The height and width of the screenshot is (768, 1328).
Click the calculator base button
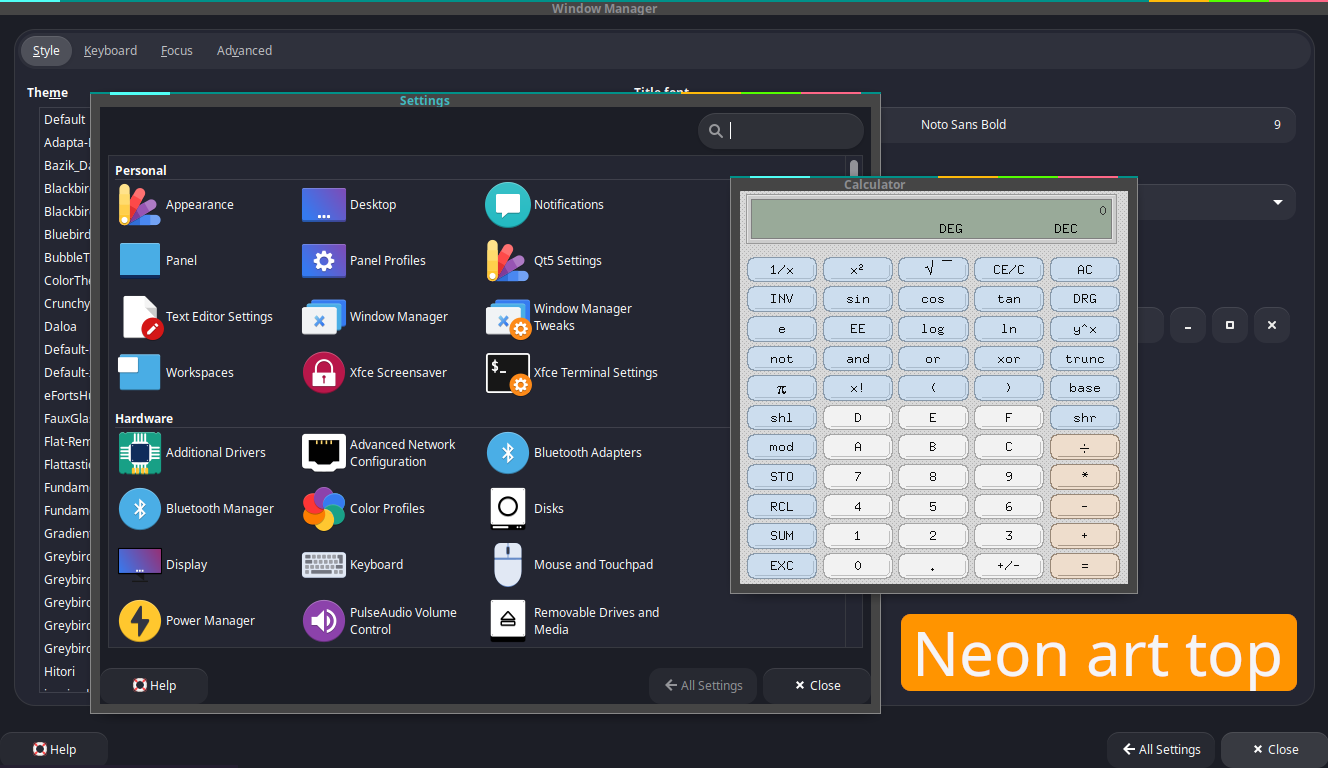tap(1085, 388)
